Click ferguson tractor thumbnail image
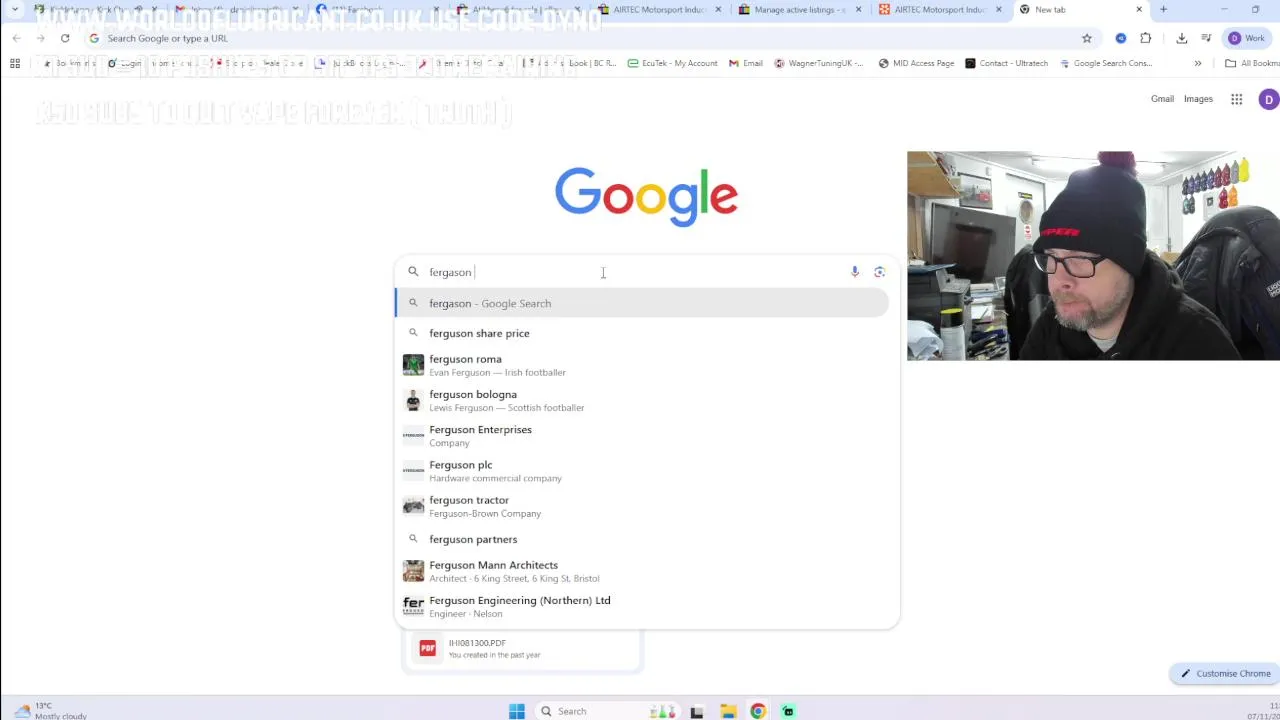This screenshot has width=1280, height=720. (413, 506)
